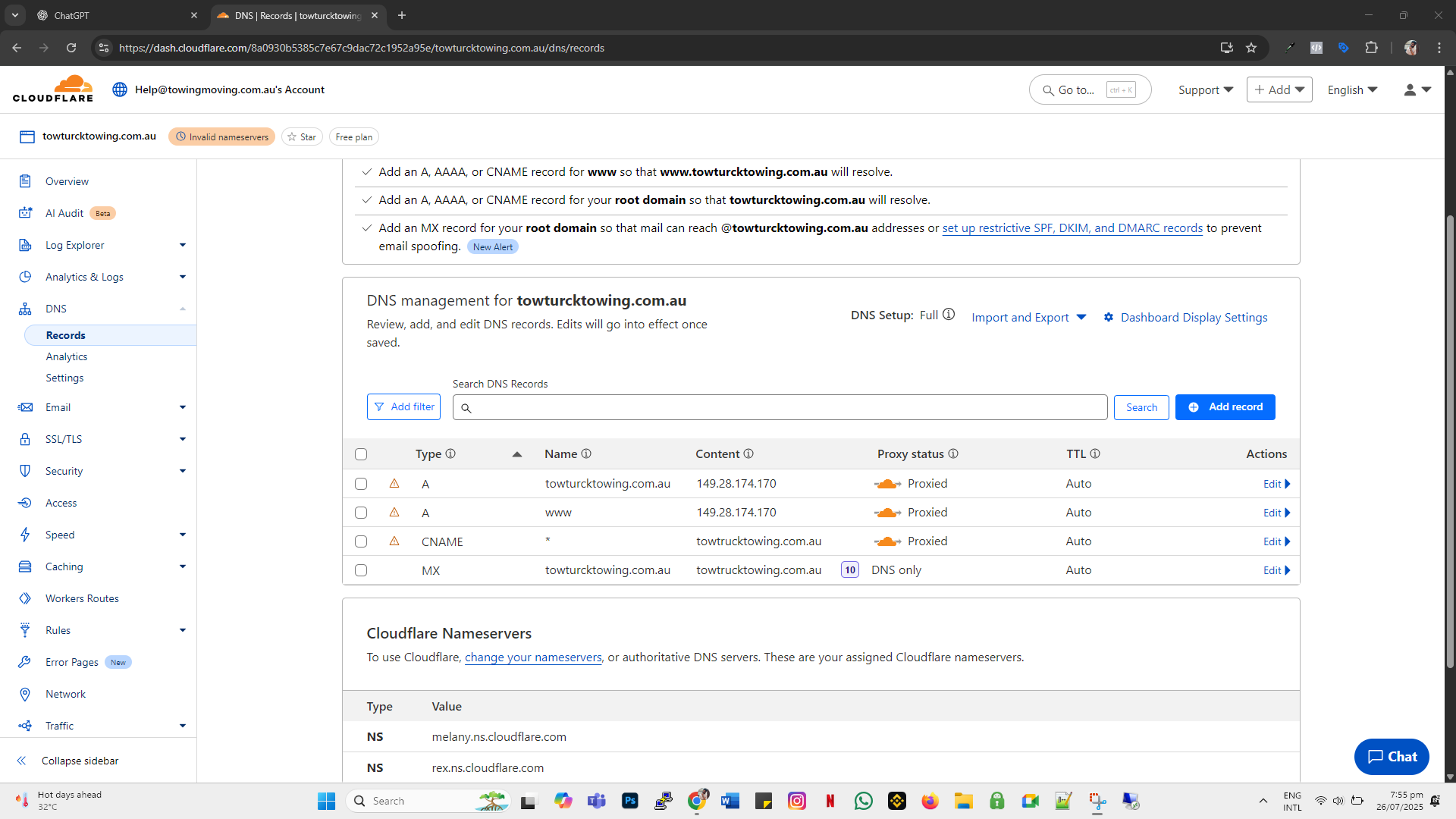This screenshot has height=819, width=1456.
Task: Select the www A record checkbox
Action: pyautogui.click(x=361, y=513)
